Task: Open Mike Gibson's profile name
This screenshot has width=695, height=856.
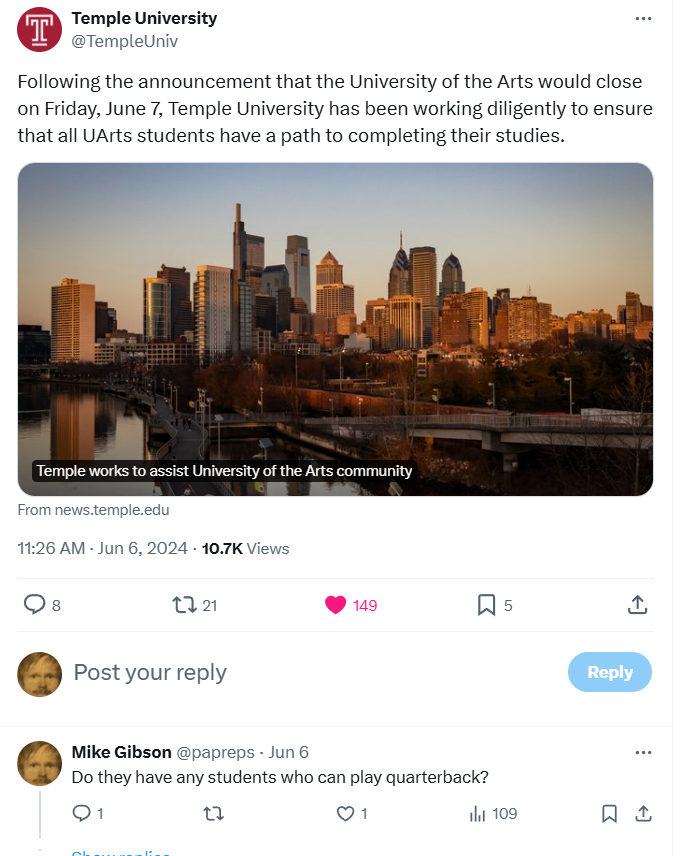Action: [x=121, y=752]
